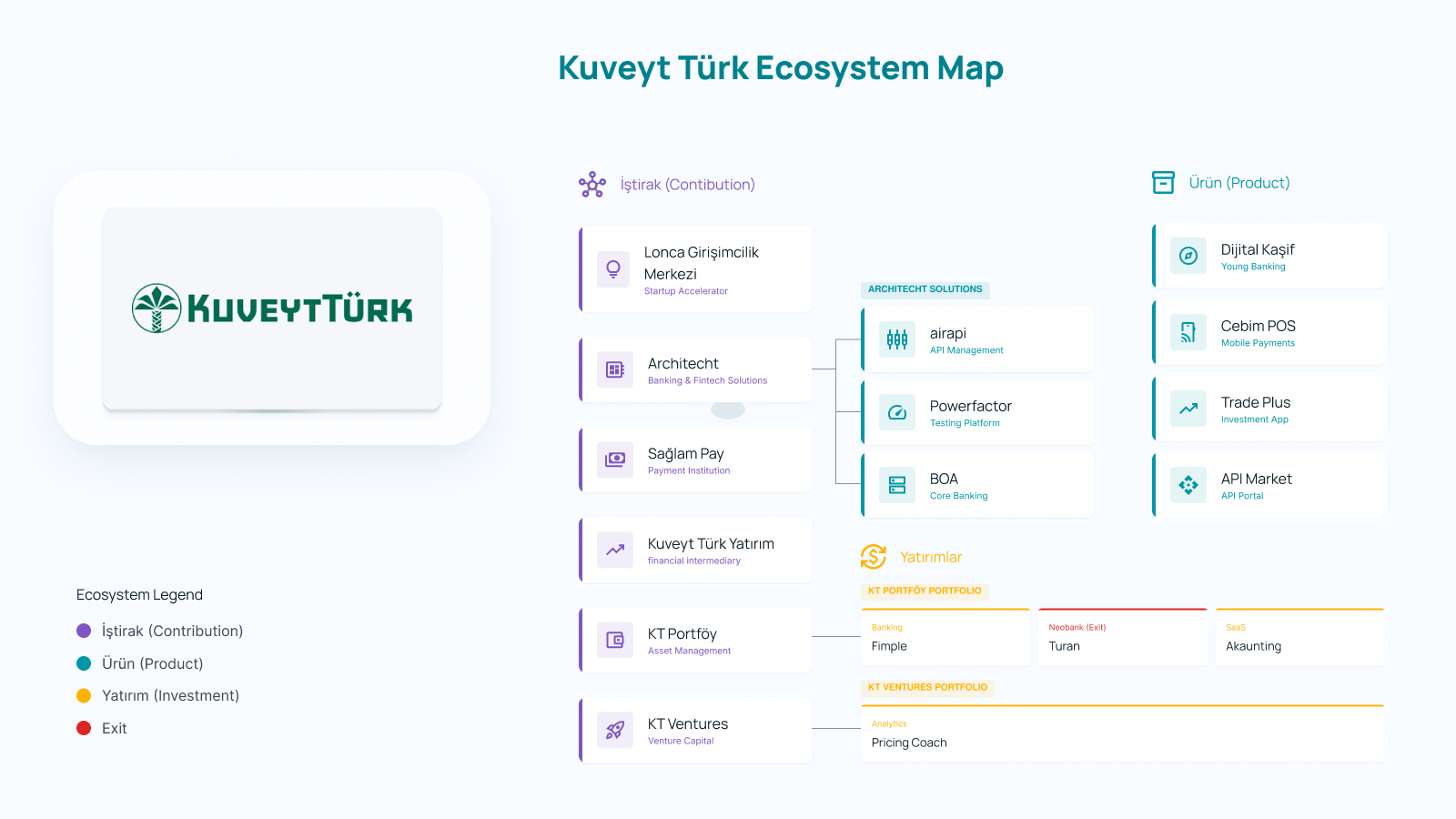
Task: Click the İştirak (Contribution) network icon
Action: pos(592,185)
